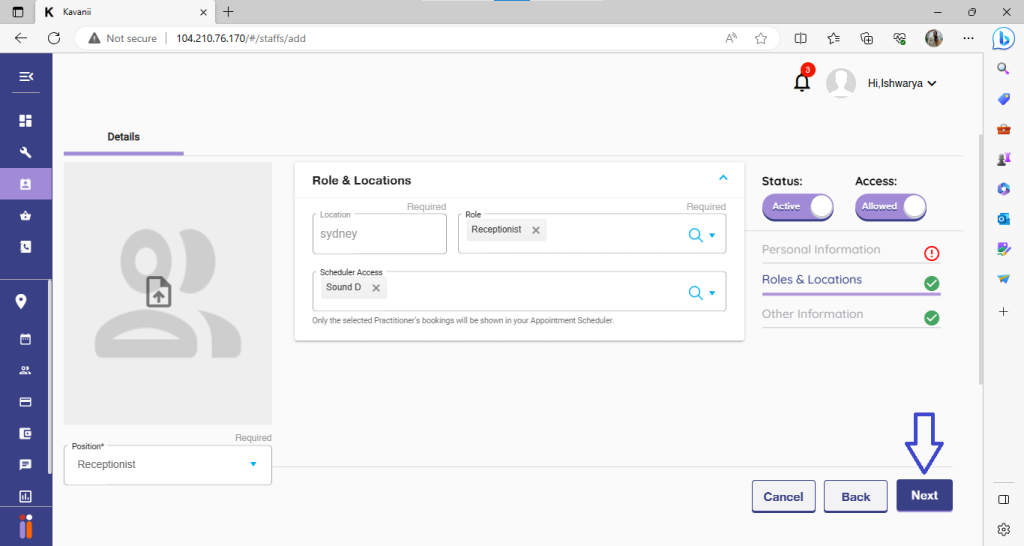The width and height of the screenshot is (1024, 546).
Task: Click the notification bell icon
Action: [802, 83]
